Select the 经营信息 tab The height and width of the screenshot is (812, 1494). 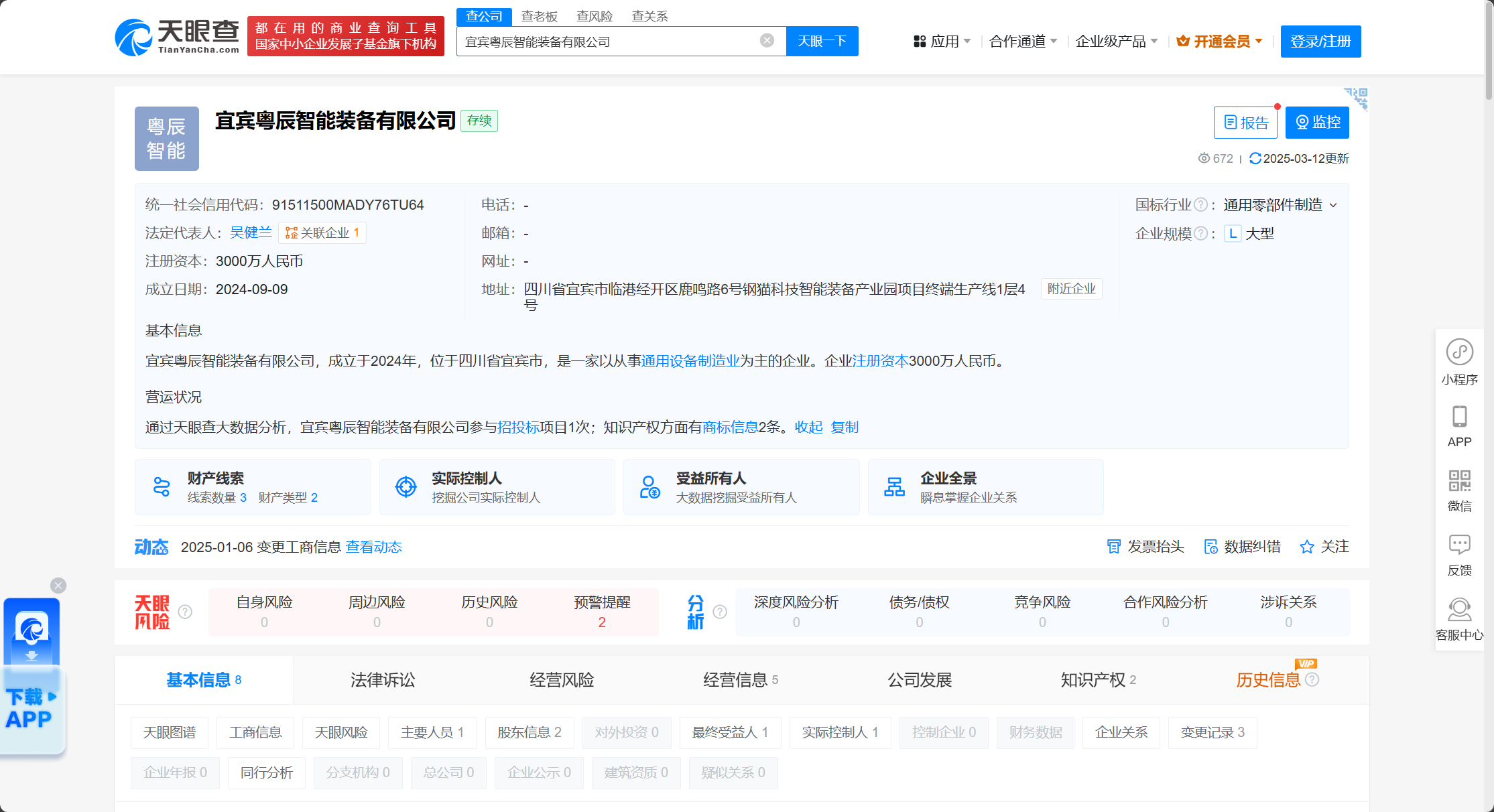[741, 680]
